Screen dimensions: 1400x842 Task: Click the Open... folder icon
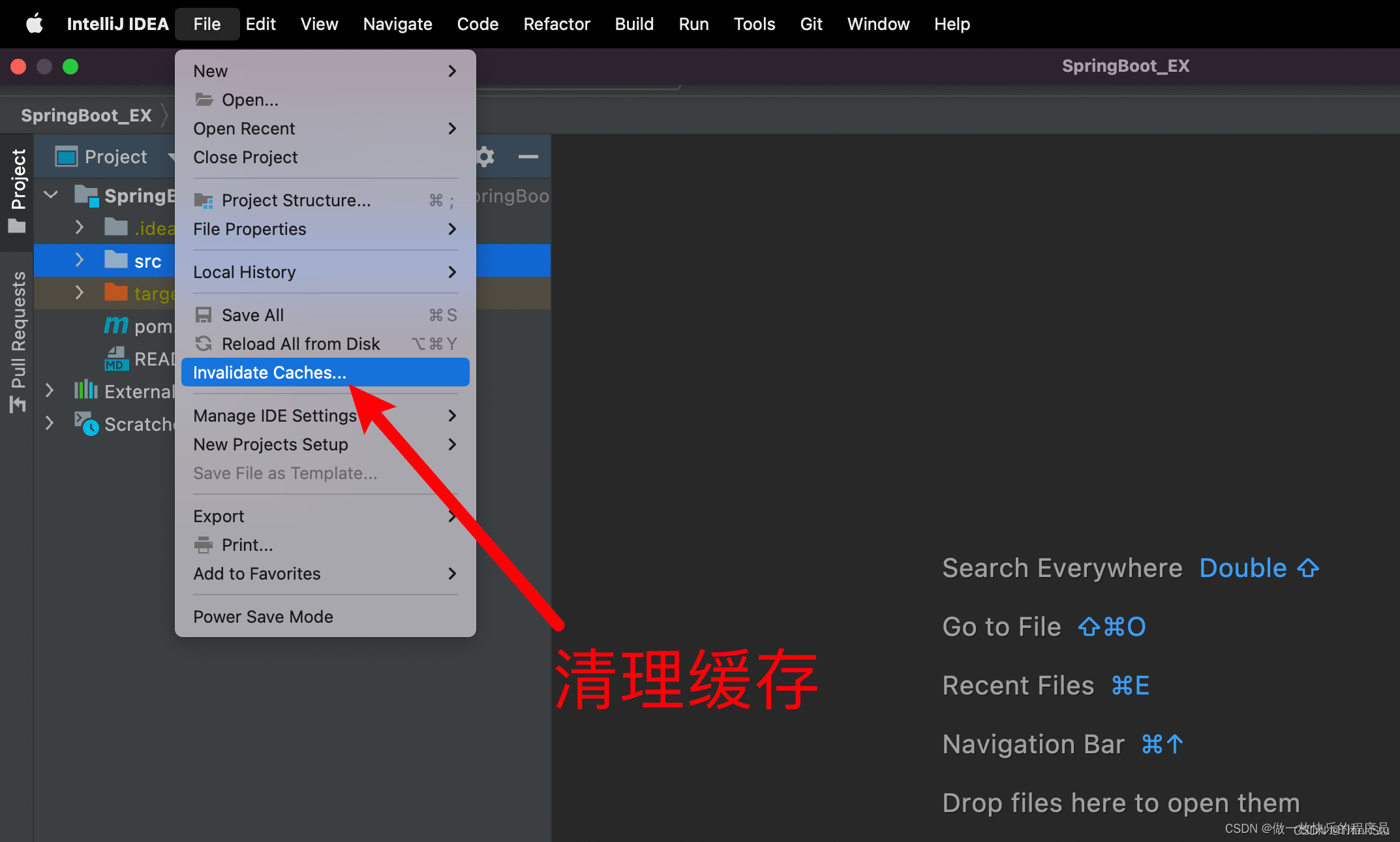(204, 100)
